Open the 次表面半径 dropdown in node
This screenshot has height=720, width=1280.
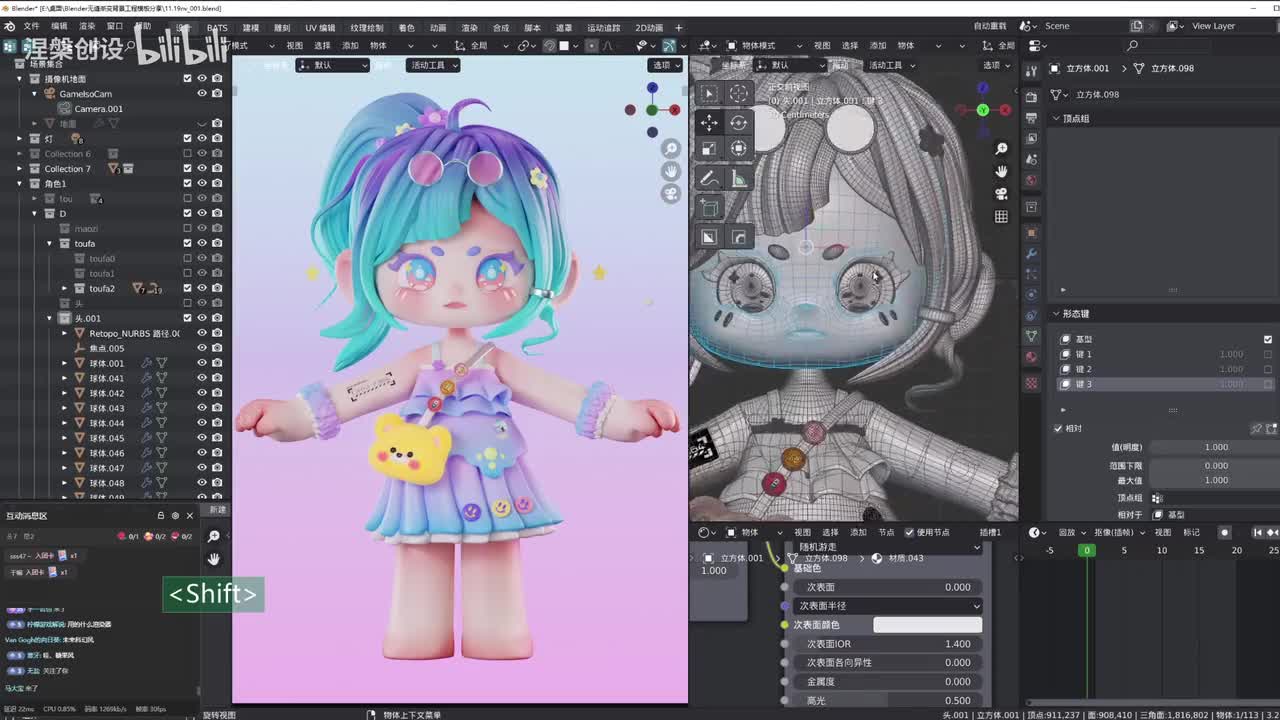coord(888,606)
